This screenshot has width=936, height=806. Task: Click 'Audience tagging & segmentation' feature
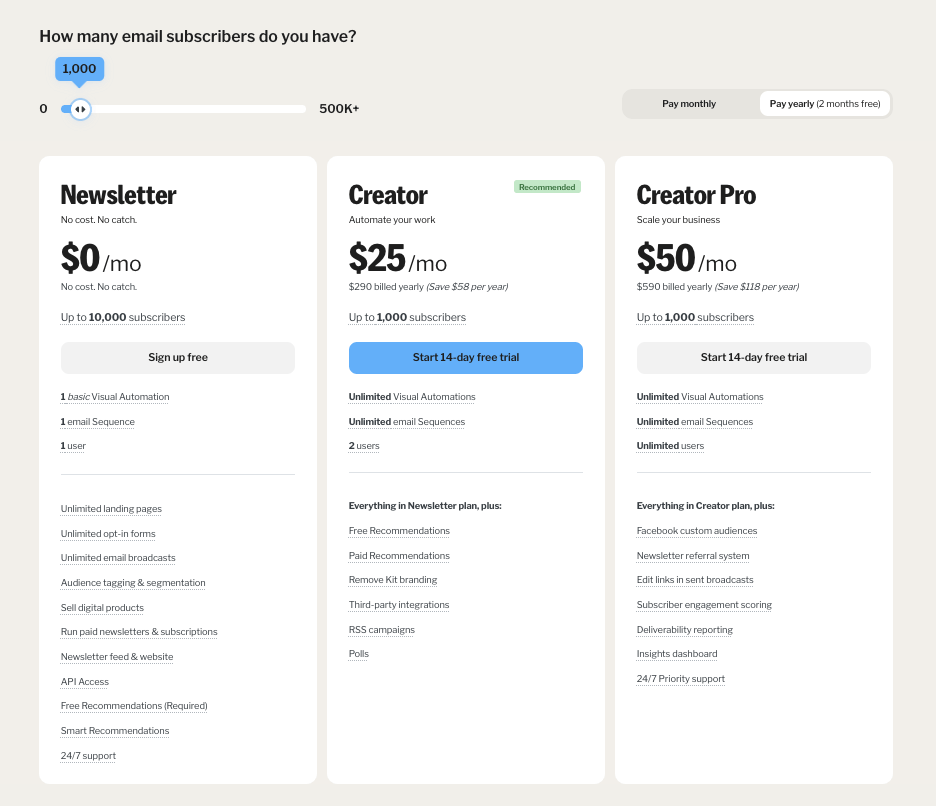[133, 583]
